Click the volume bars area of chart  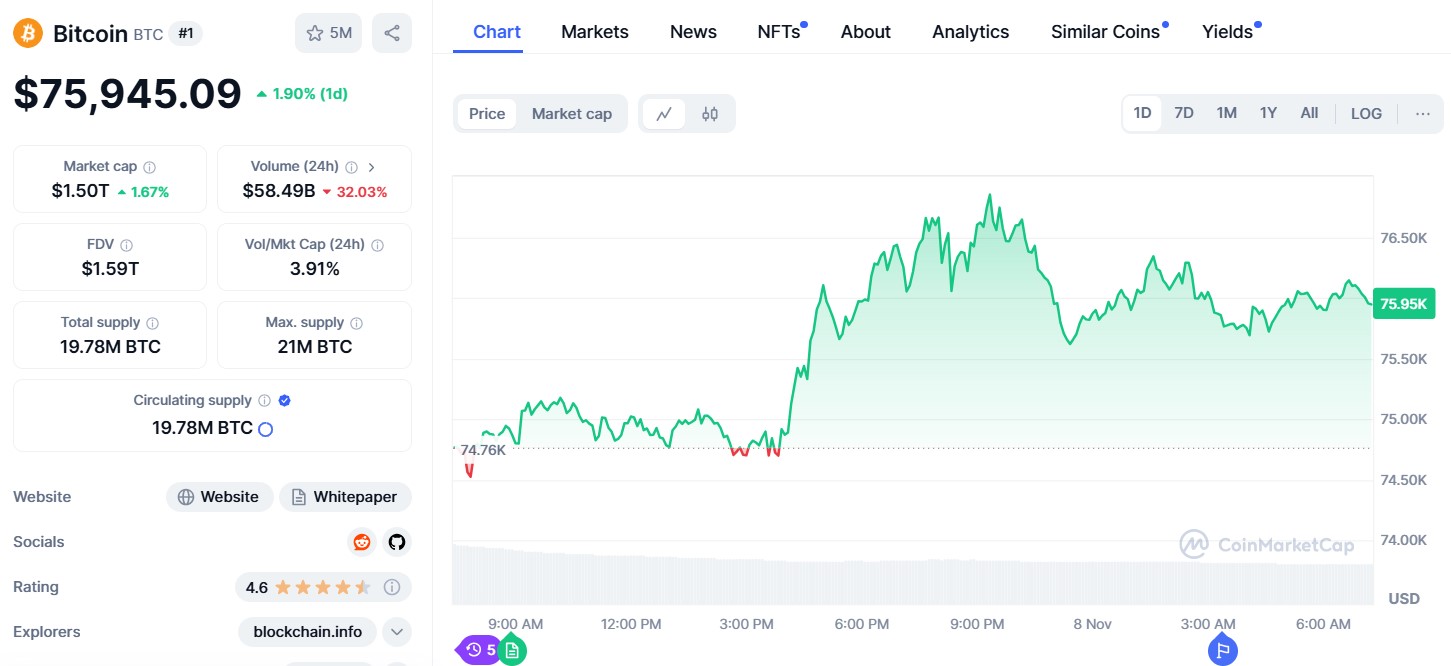(913, 575)
